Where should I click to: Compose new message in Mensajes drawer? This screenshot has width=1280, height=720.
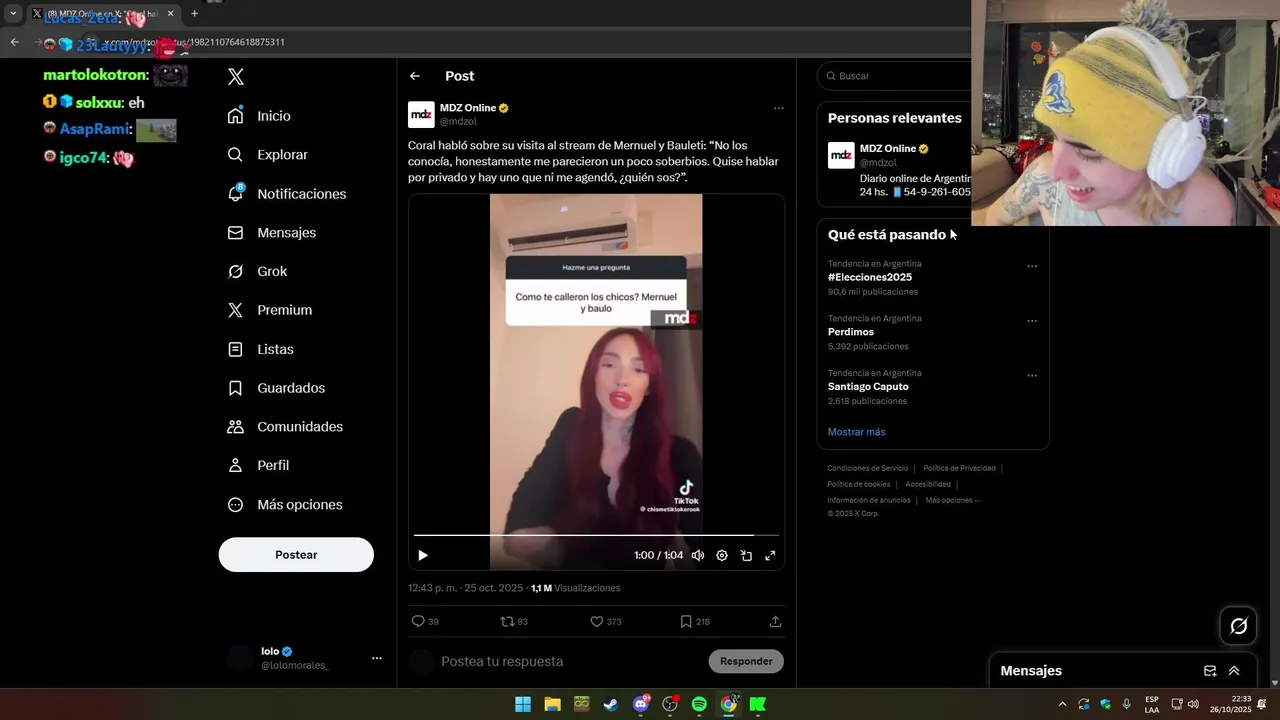pos(1210,671)
